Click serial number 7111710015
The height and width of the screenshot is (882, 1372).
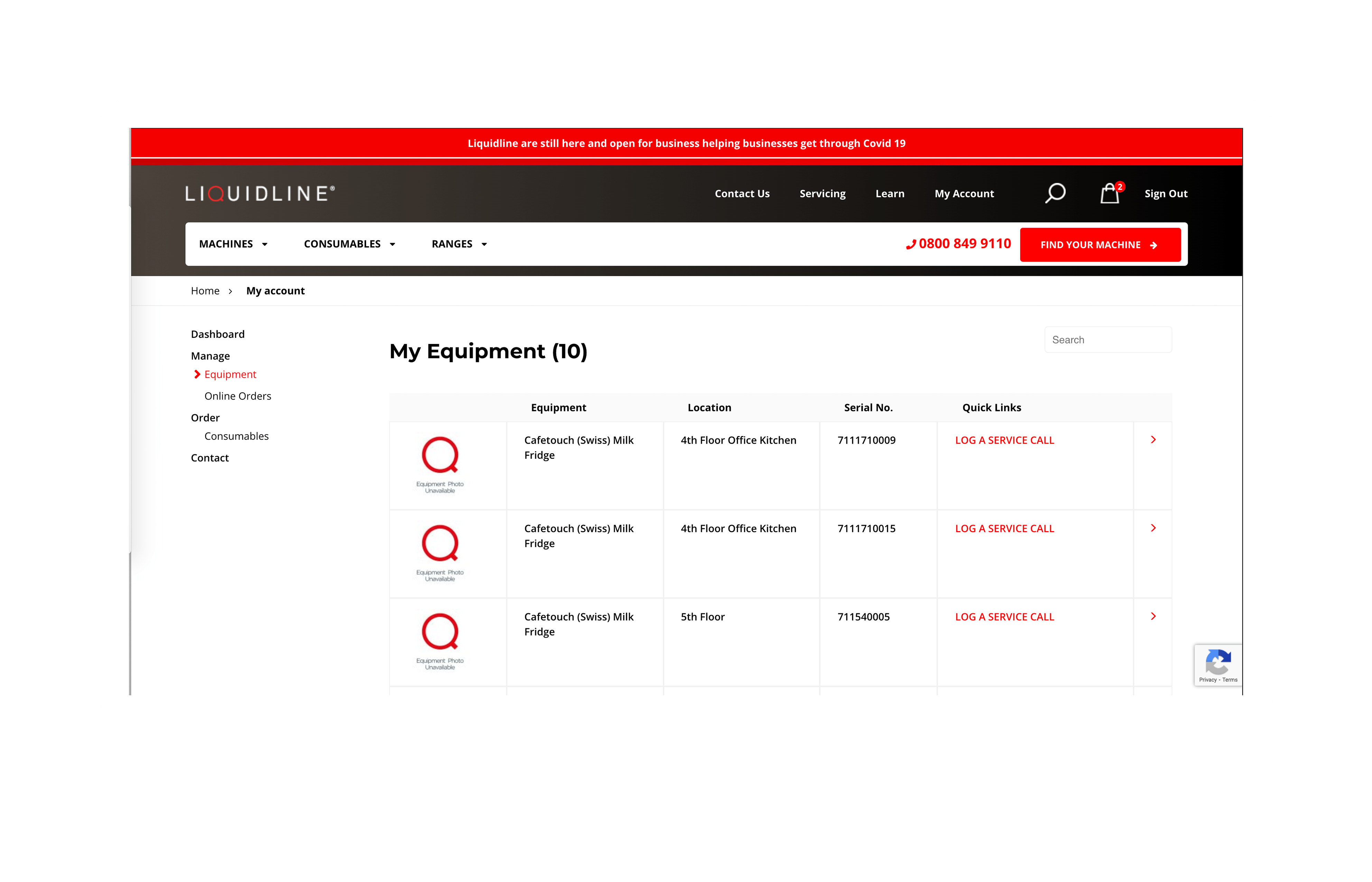(x=866, y=528)
